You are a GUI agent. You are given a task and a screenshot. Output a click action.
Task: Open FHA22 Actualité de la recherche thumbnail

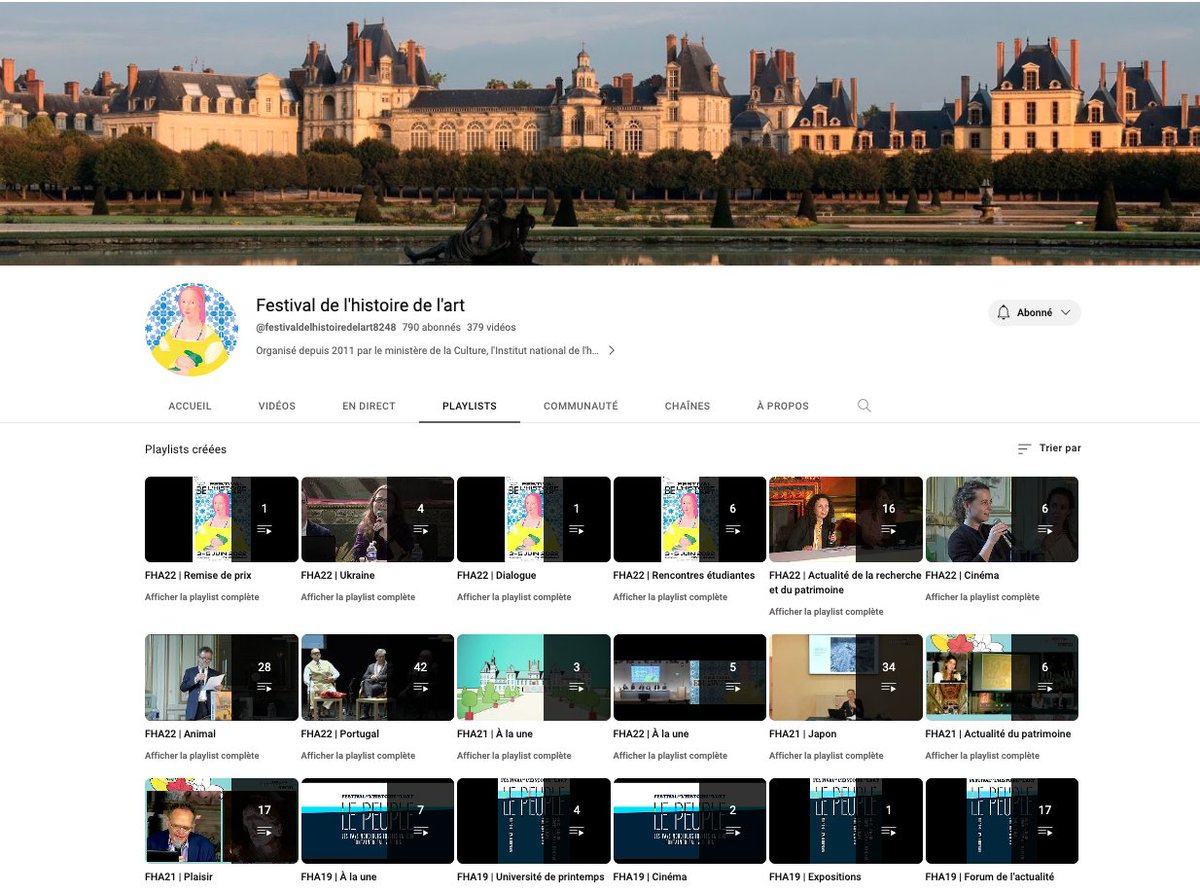pyautogui.click(x=846, y=519)
